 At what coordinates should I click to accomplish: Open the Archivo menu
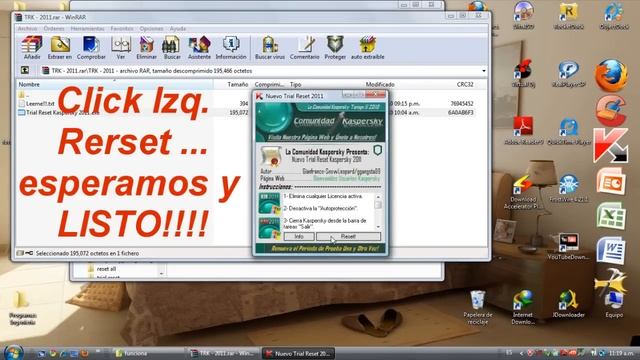tap(27, 29)
